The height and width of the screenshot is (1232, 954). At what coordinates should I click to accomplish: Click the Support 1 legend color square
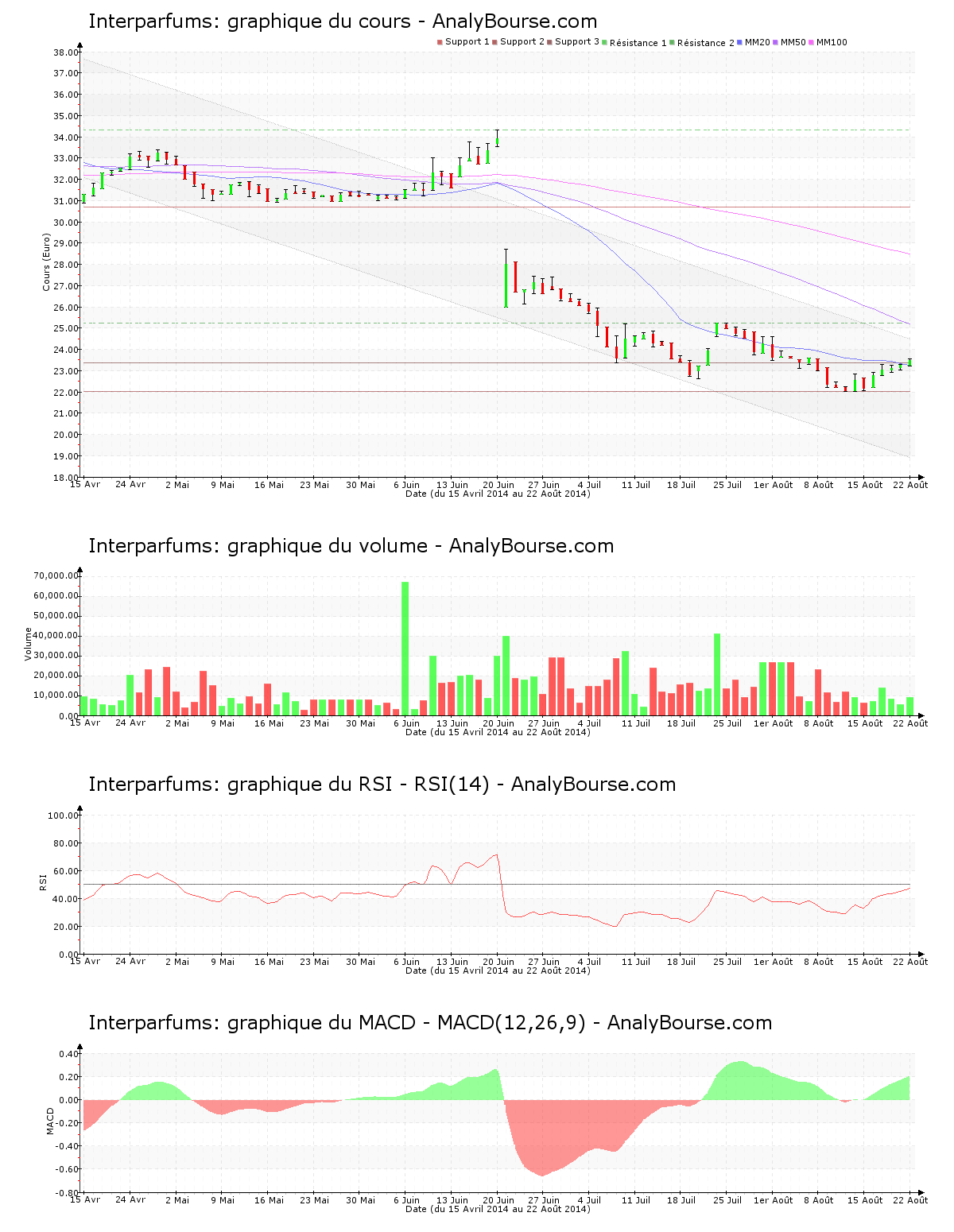[440, 42]
